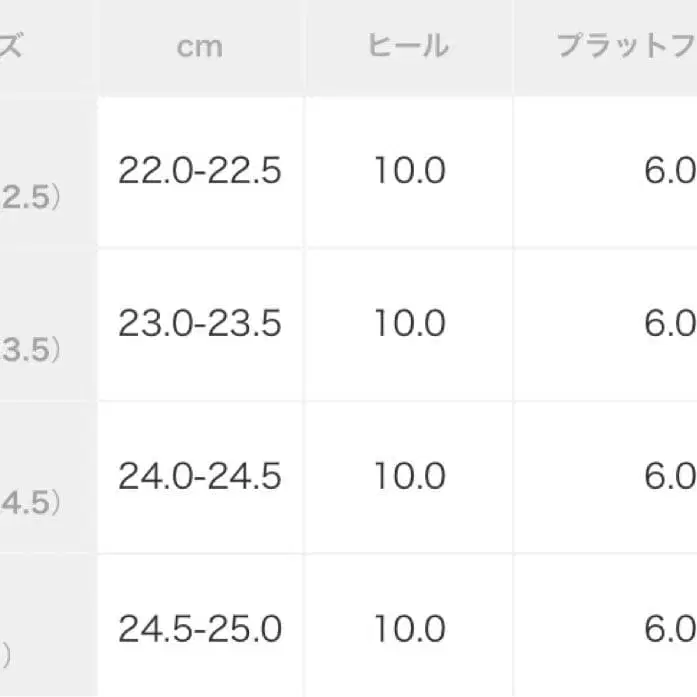Click the size cell ending in 2.5)
Image resolution: width=697 pixels, height=697 pixels.
(30, 197)
